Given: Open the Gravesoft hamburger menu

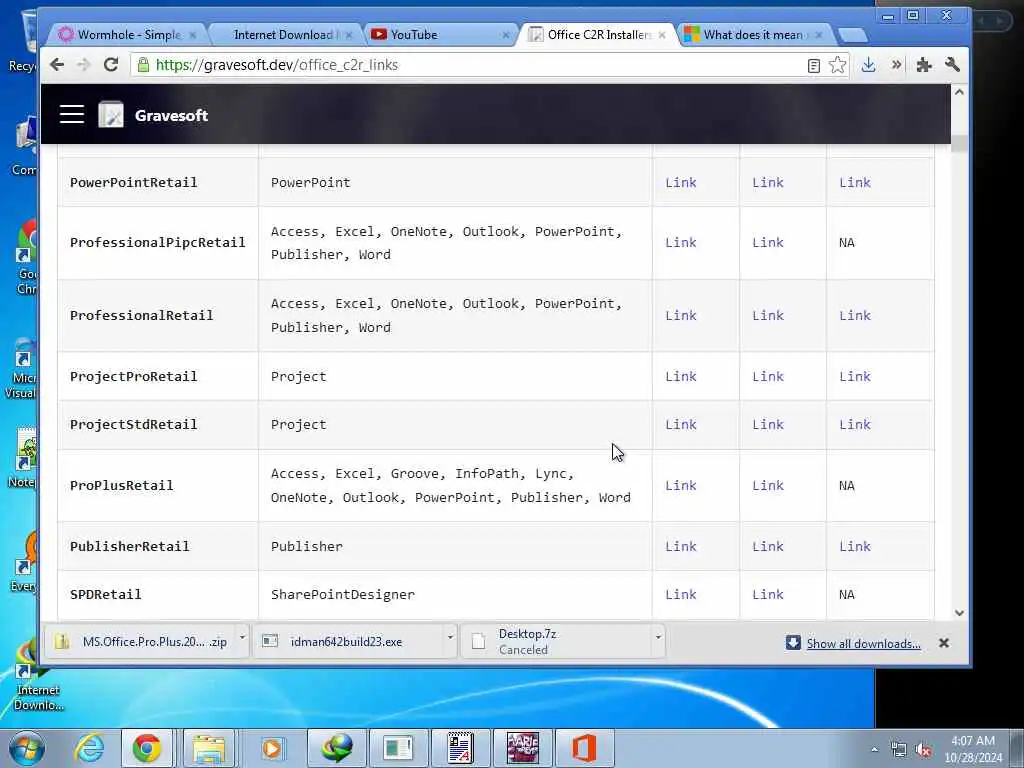Looking at the screenshot, I should click(x=72, y=114).
